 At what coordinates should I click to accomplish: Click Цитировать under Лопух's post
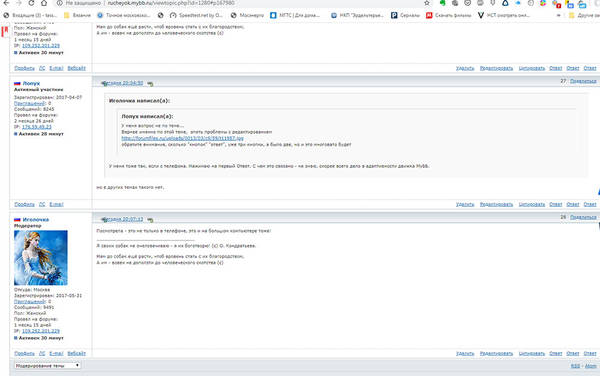pyautogui.click(x=532, y=204)
